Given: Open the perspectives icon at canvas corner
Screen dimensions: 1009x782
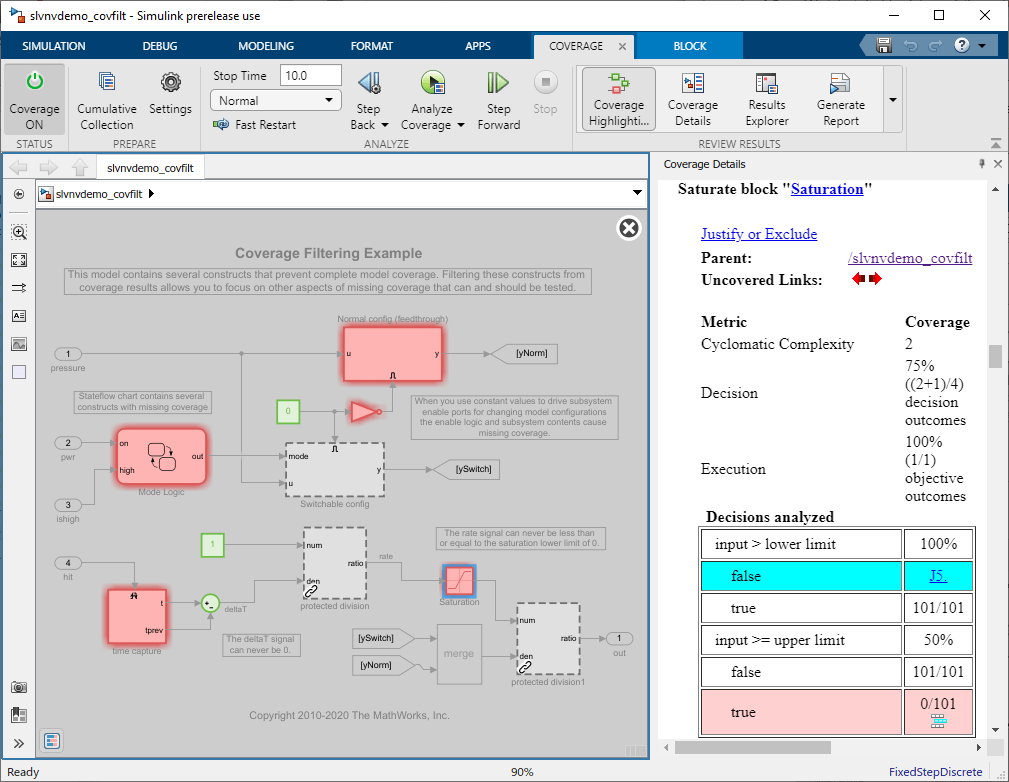Looking at the screenshot, I should point(52,741).
